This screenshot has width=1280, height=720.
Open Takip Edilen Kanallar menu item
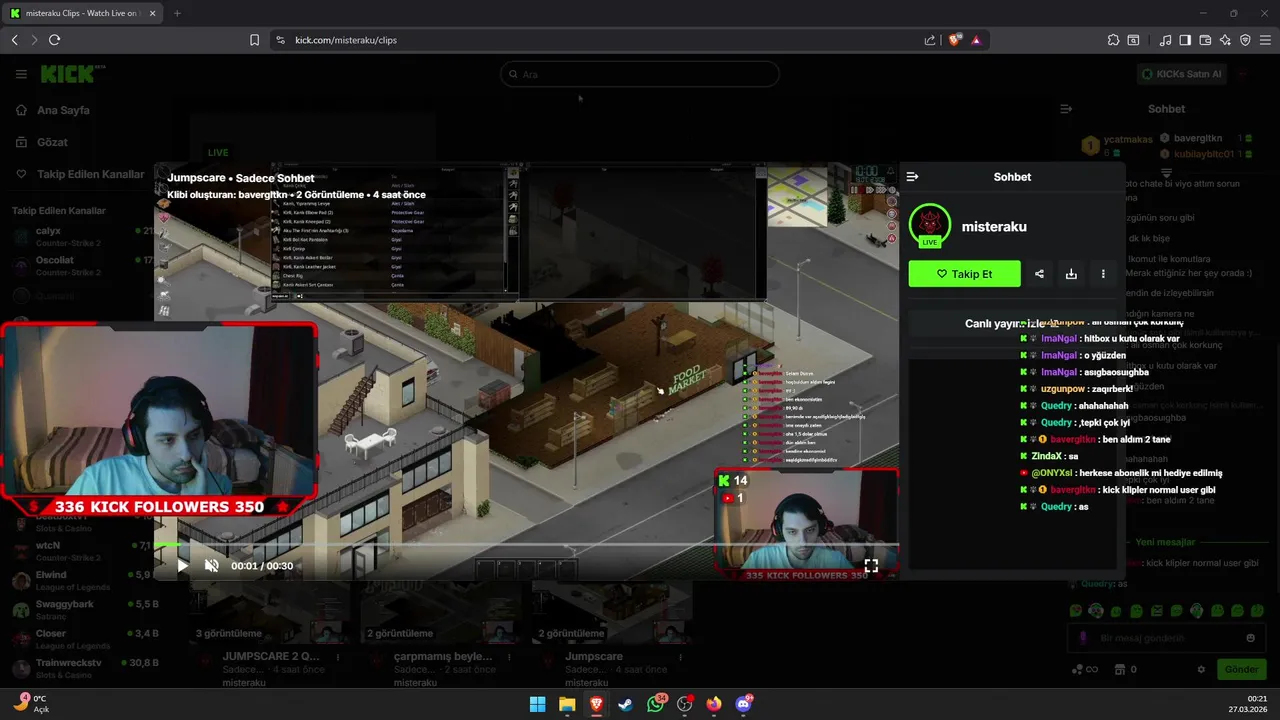click(x=80, y=174)
